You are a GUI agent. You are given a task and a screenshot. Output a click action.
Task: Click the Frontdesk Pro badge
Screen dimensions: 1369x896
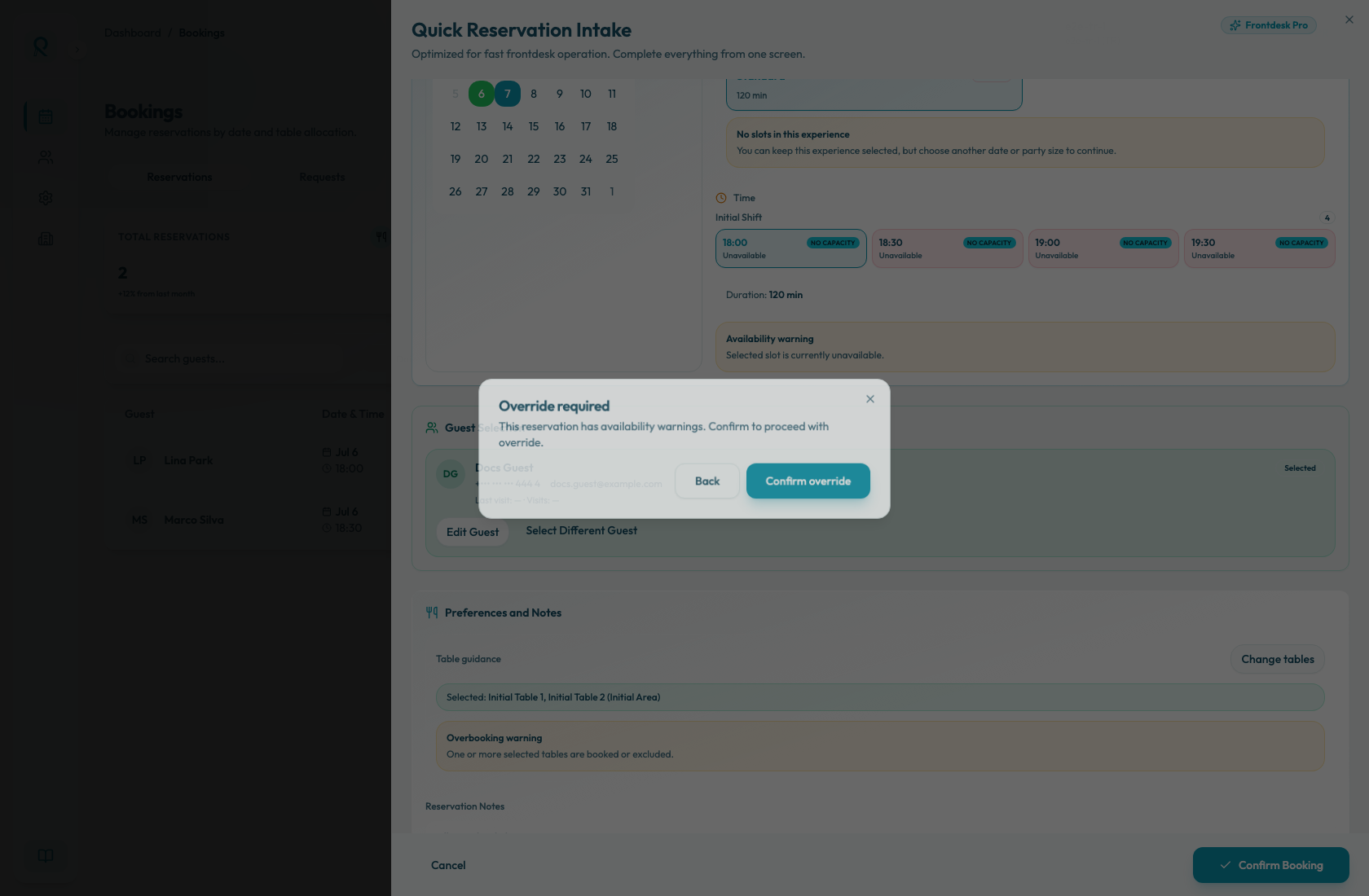(1269, 25)
